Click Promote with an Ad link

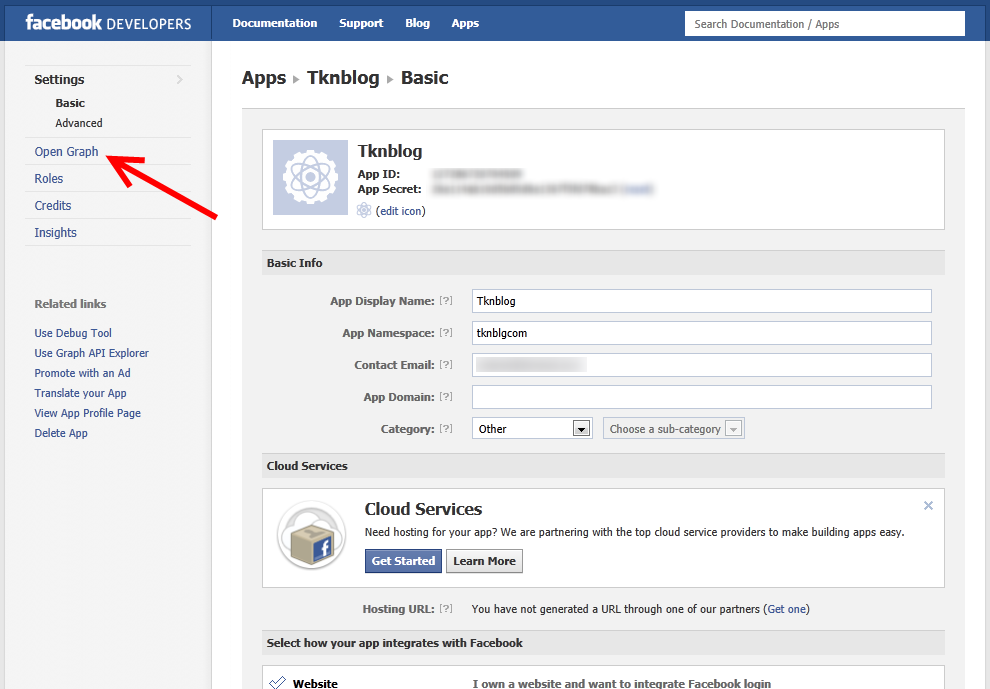point(83,373)
